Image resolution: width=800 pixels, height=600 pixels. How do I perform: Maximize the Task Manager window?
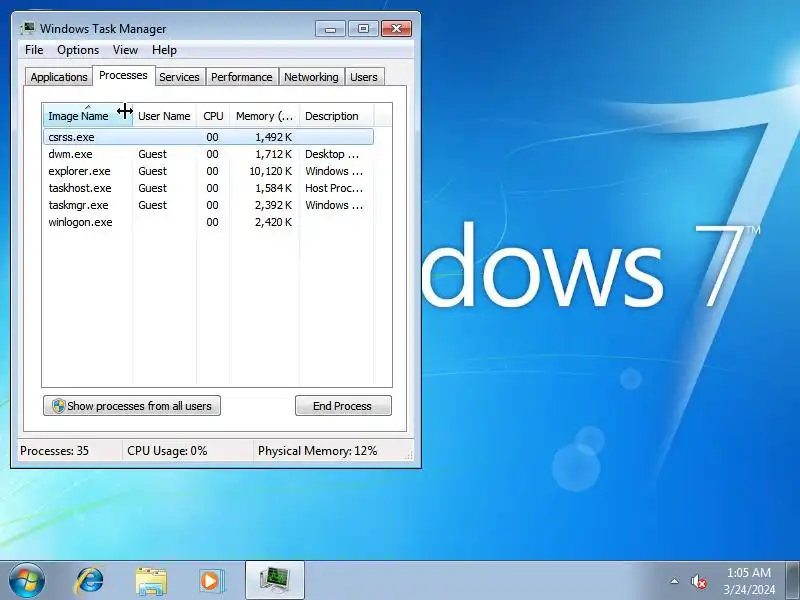(363, 29)
